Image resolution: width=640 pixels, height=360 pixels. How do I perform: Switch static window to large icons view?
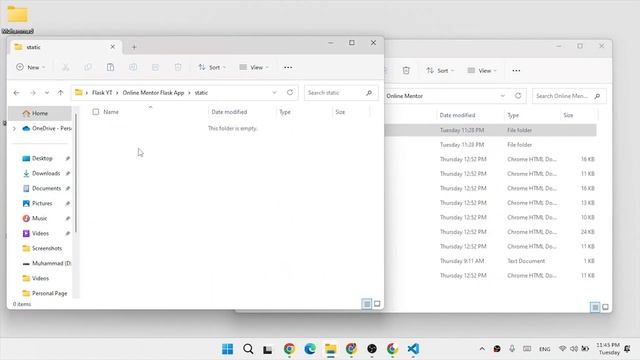tap(377, 304)
